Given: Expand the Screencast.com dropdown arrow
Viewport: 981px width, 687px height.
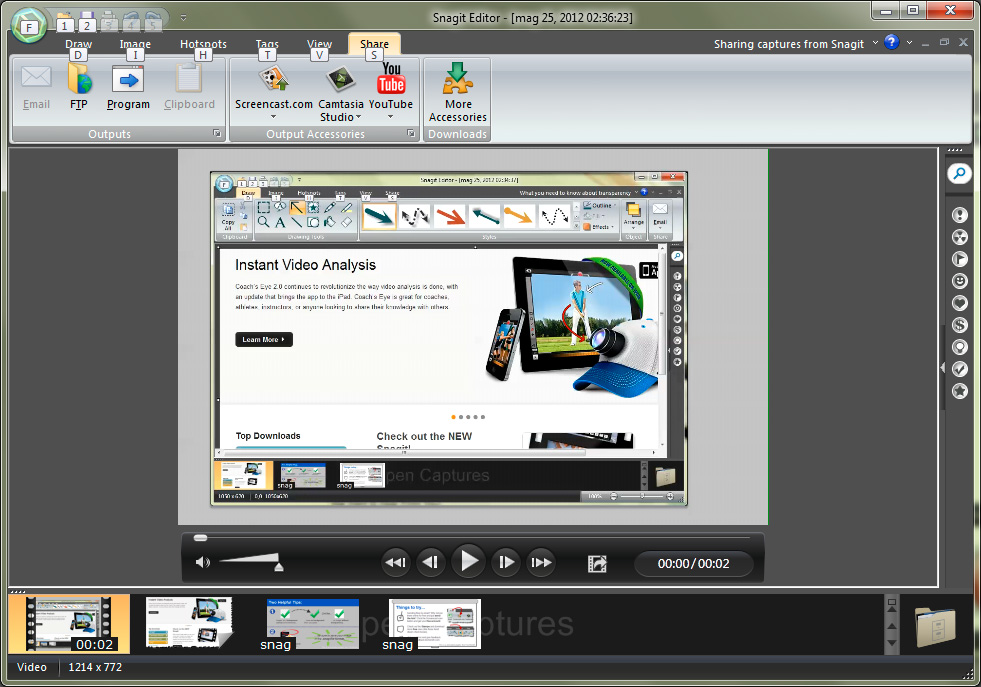Looking at the screenshot, I should (273, 117).
